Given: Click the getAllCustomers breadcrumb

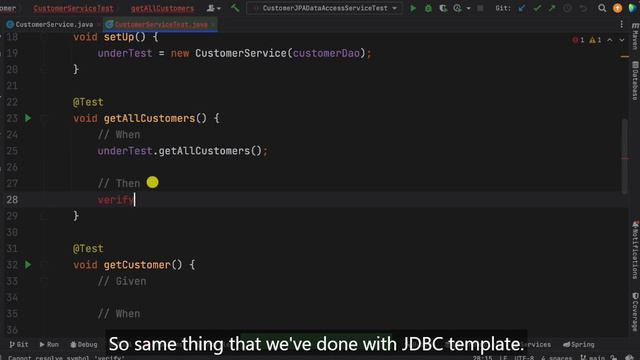Looking at the screenshot, I should [162, 8].
